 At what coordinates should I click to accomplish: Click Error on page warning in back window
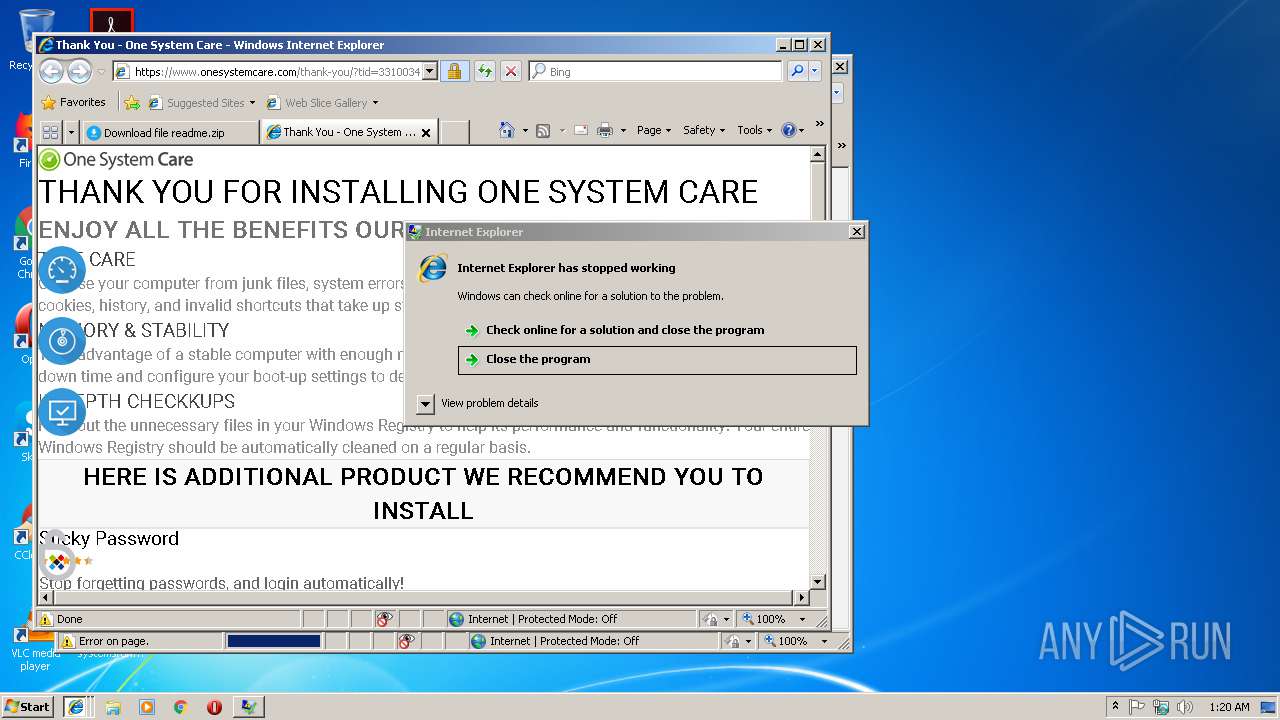point(104,641)
